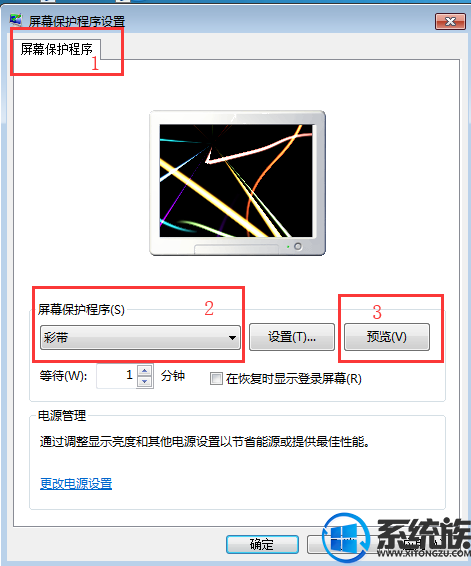Decrease wait time with the down spinner arrow

coord(145,382)
